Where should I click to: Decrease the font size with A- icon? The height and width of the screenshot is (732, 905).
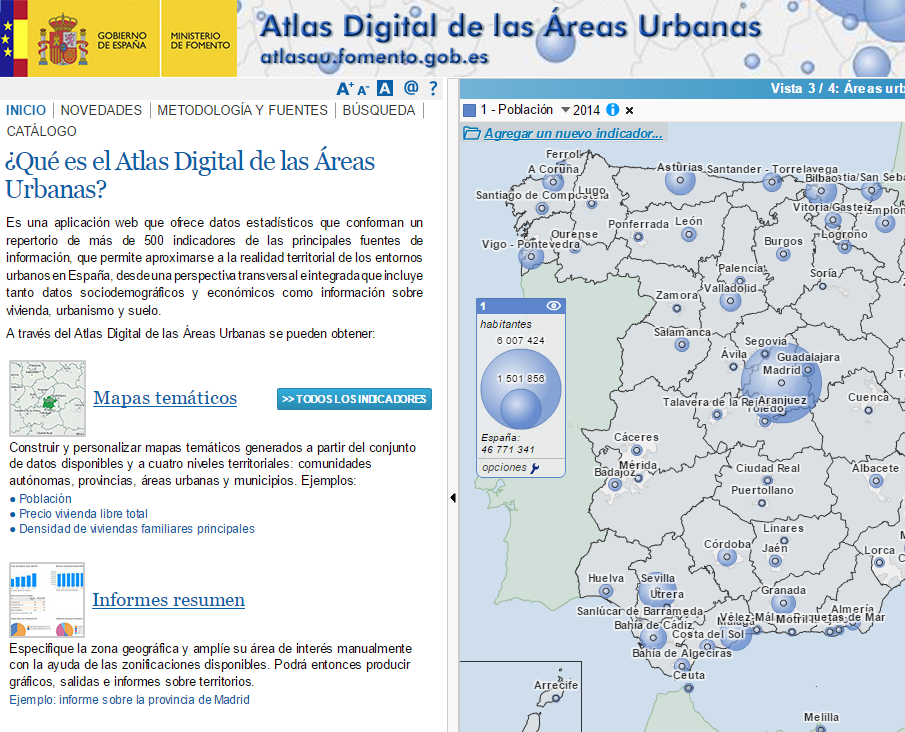click(363, 89)
